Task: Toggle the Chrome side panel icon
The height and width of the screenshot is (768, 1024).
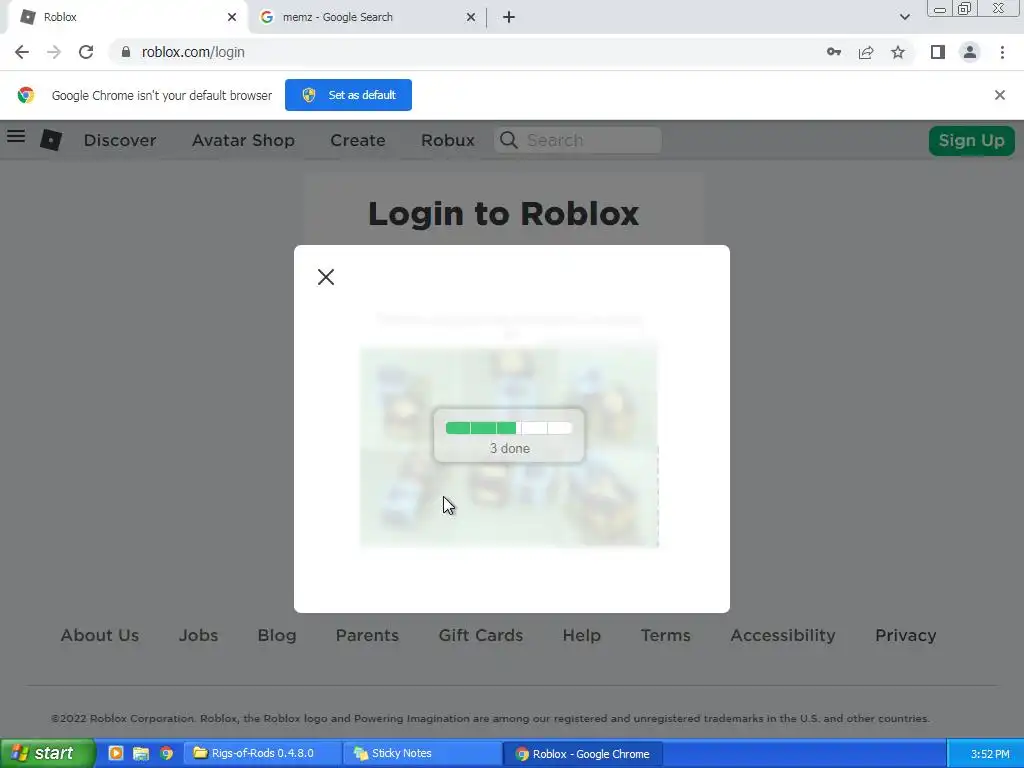Action: click(938, 52)
